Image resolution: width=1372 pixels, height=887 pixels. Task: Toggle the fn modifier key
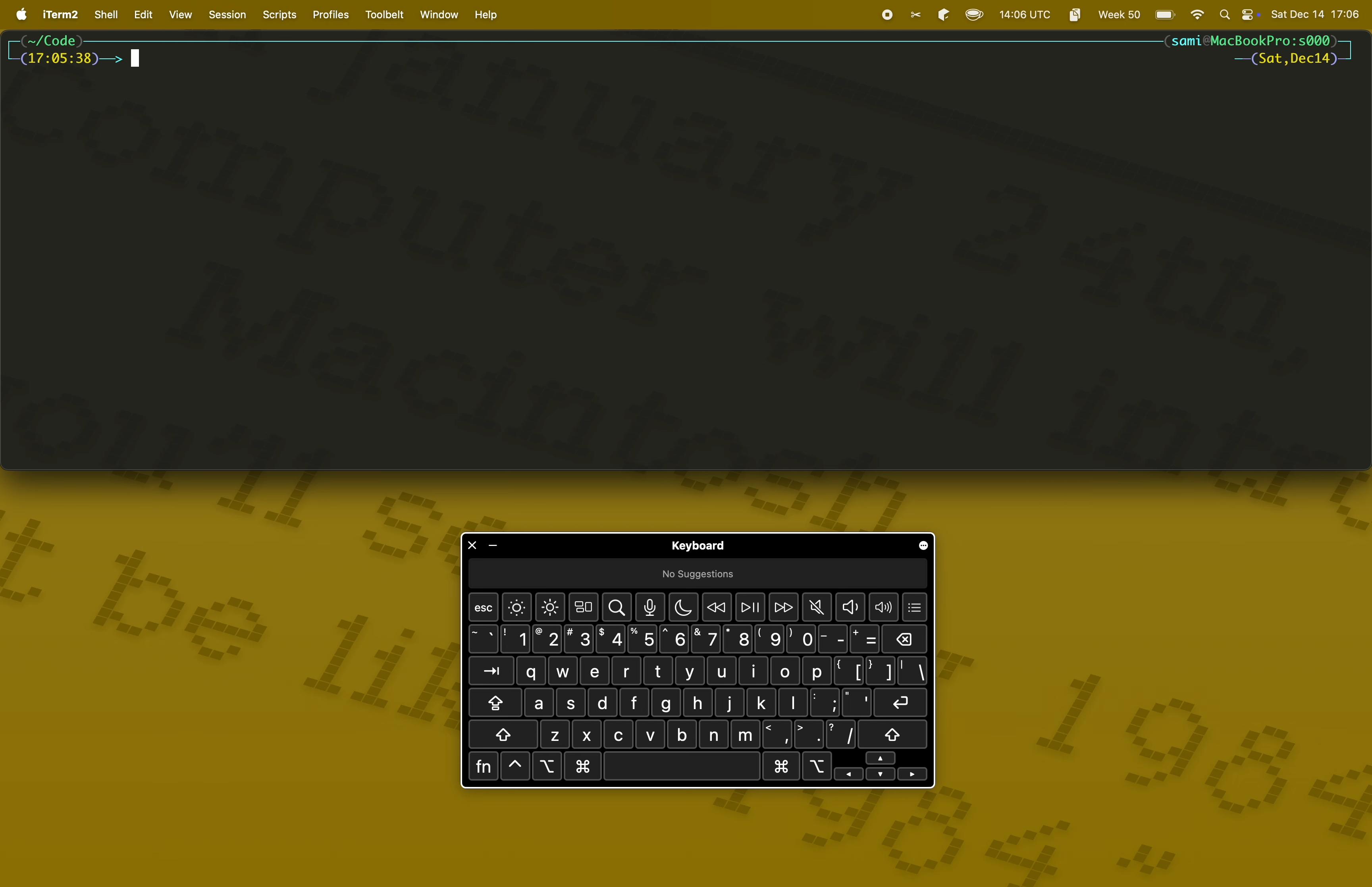coord(483,767)
